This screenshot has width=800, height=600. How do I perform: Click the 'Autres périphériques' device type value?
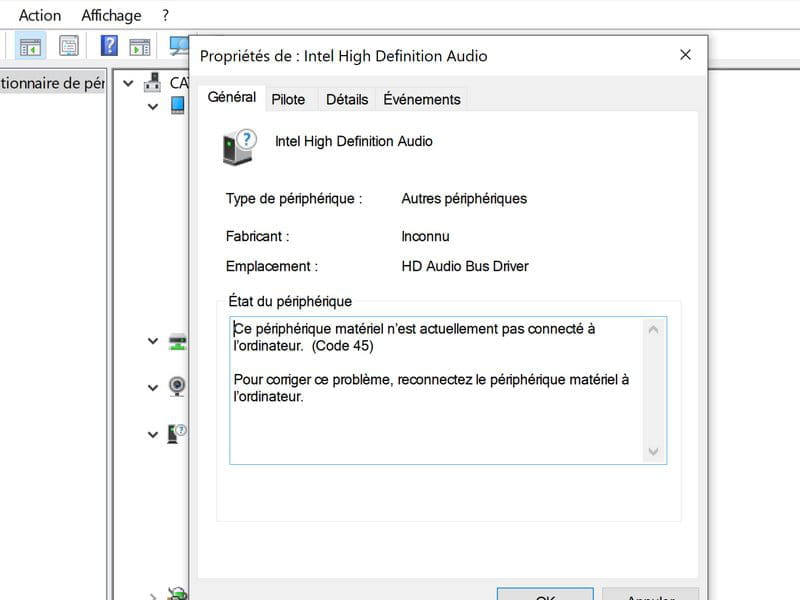(x=464, y=198)
